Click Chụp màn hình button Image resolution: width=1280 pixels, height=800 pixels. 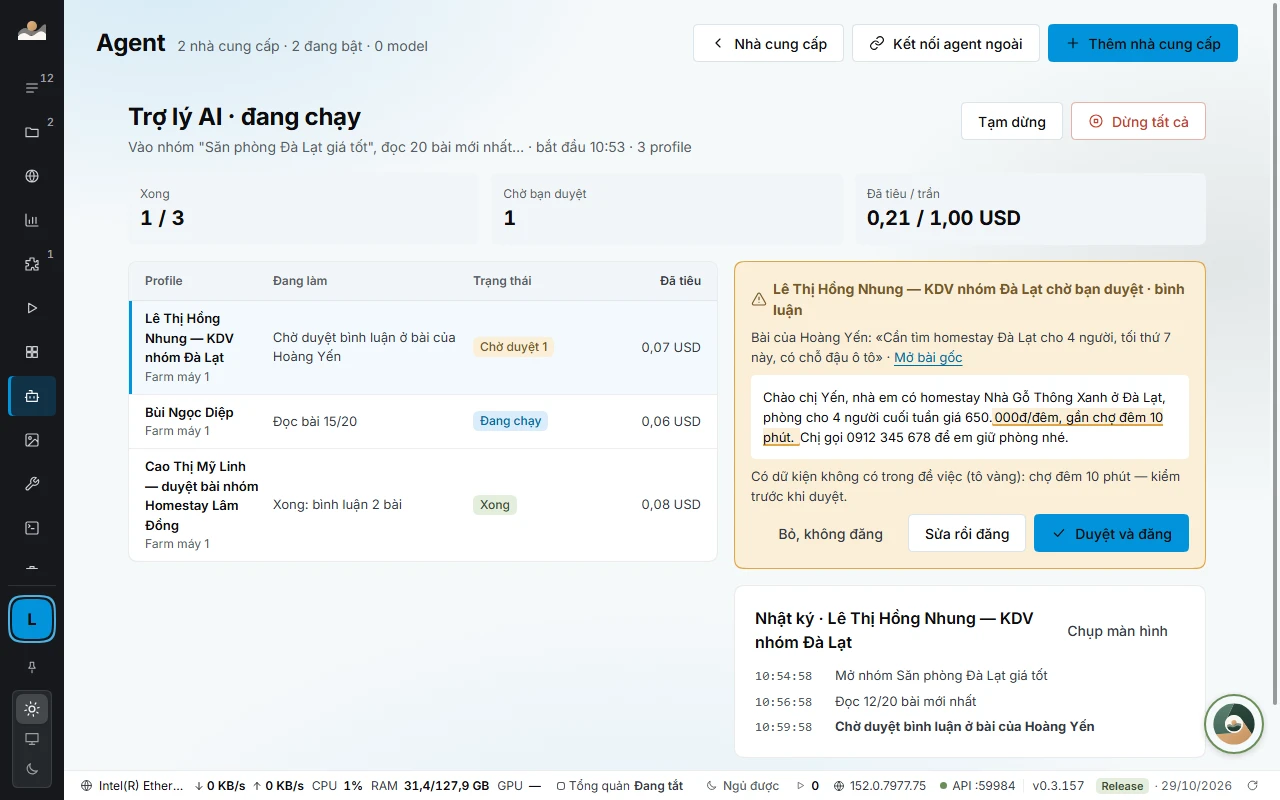1117,631
